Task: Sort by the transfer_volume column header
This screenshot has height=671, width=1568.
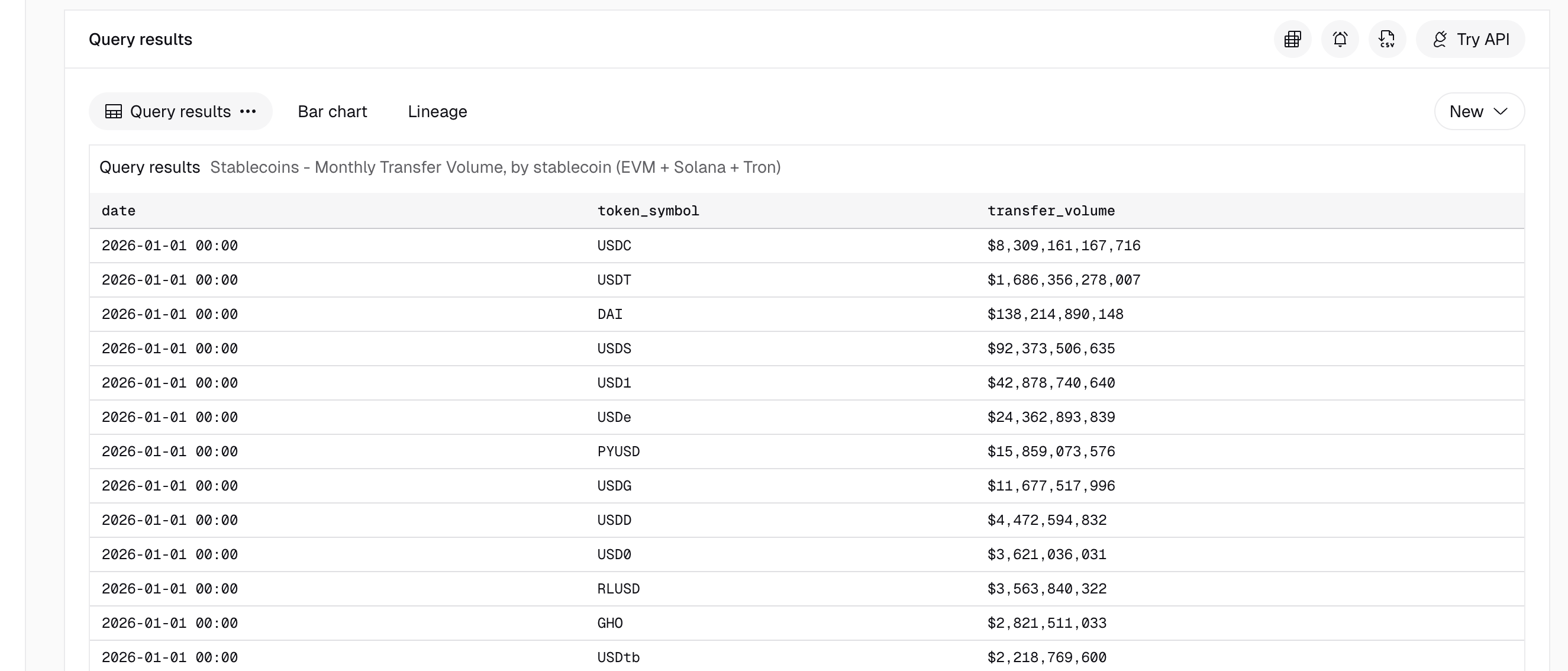Action: click(1051, 211)
